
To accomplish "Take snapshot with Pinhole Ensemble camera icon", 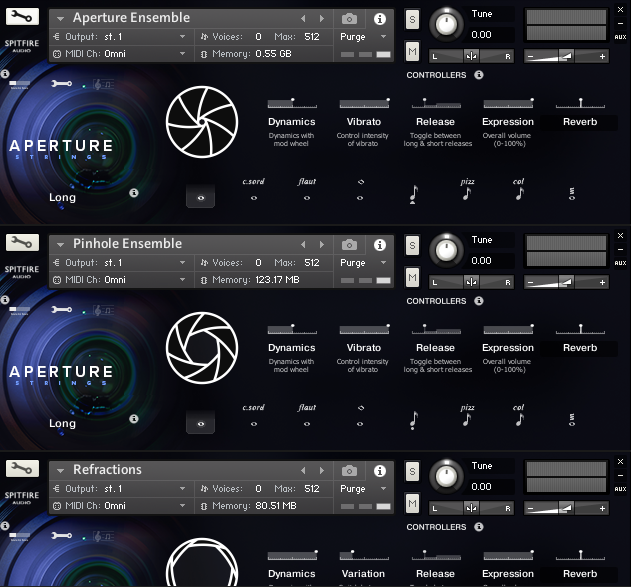I will (x=349, y=245).
